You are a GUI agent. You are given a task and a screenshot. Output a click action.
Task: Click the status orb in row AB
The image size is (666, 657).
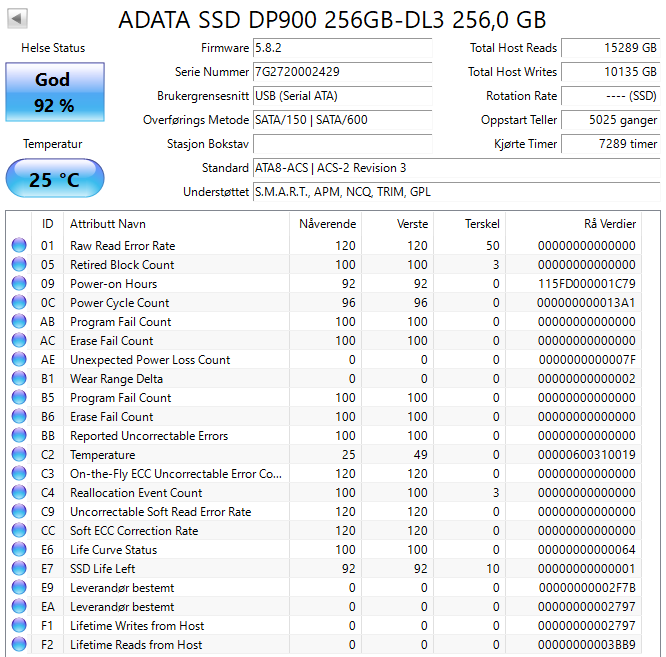[x=19, y=321]
